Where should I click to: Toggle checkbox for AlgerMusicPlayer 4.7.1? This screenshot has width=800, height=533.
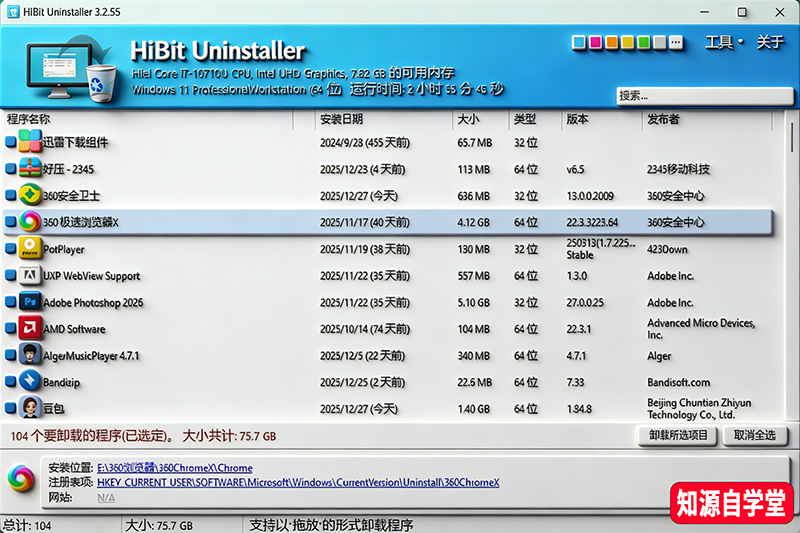coord(10,355)
